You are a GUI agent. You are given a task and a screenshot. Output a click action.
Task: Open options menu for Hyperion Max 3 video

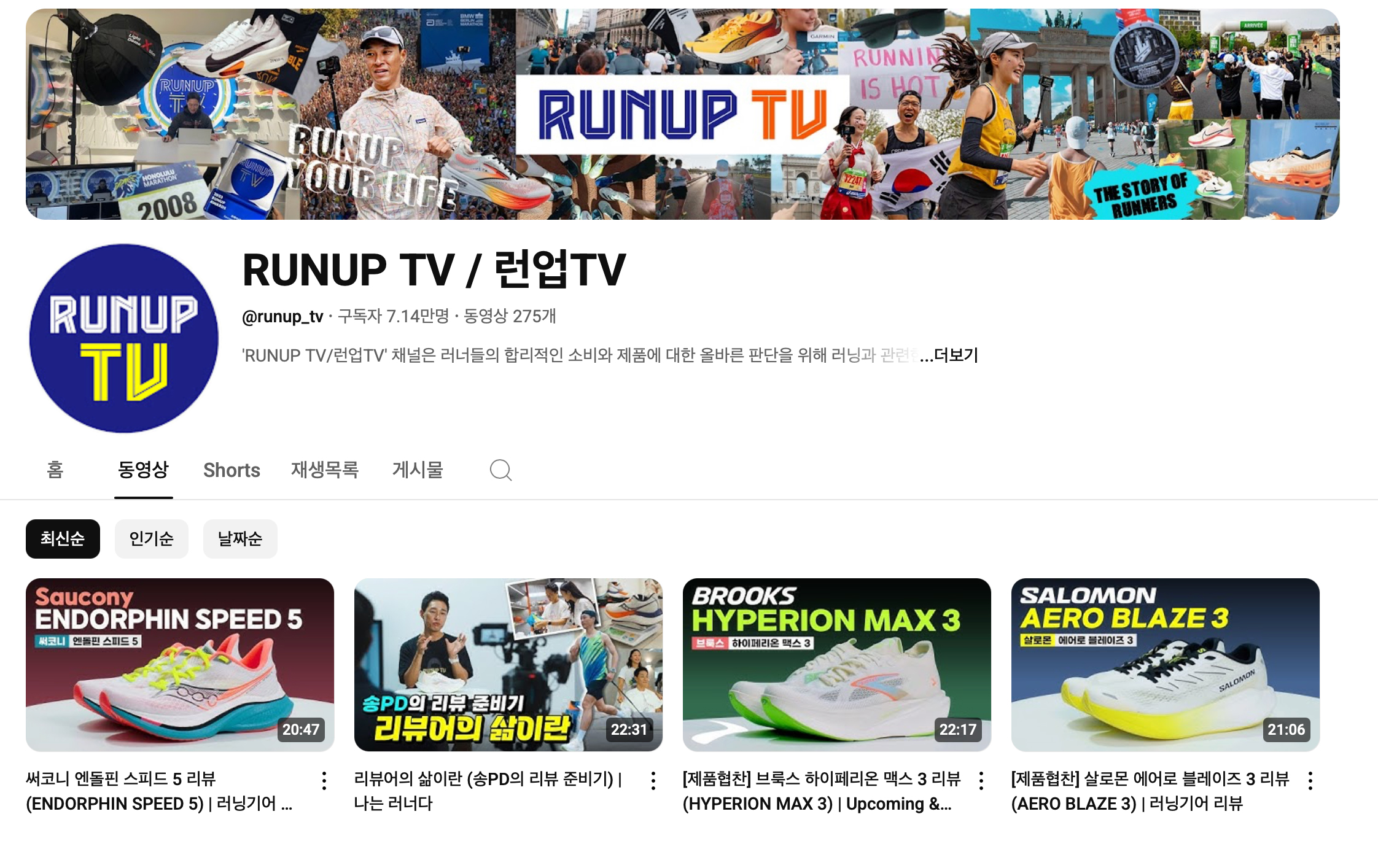point(981,781)
